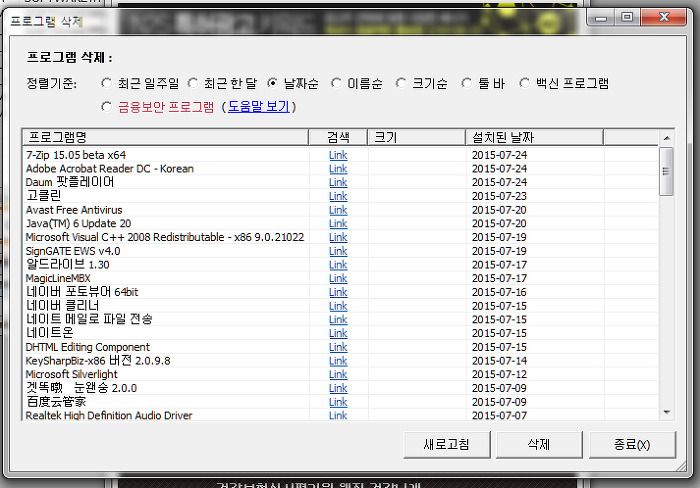This screenshot has width=700, height=488.
Task: Open the Link for Adobe Acrobat Reader
Action: click(x=338, y=169)
